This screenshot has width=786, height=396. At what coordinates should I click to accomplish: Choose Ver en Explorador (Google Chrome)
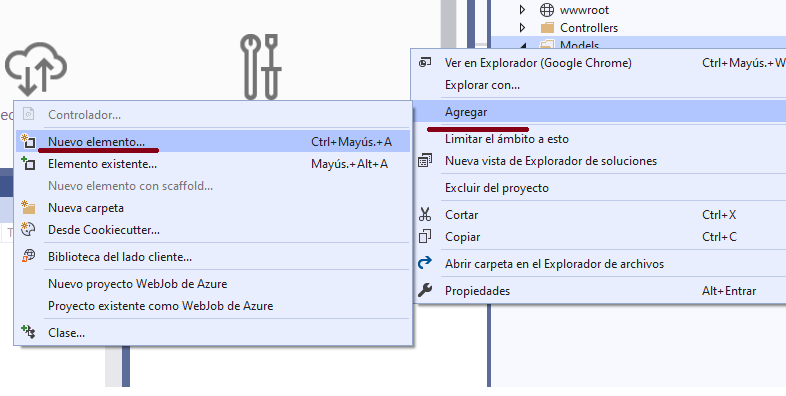point(600,63)
